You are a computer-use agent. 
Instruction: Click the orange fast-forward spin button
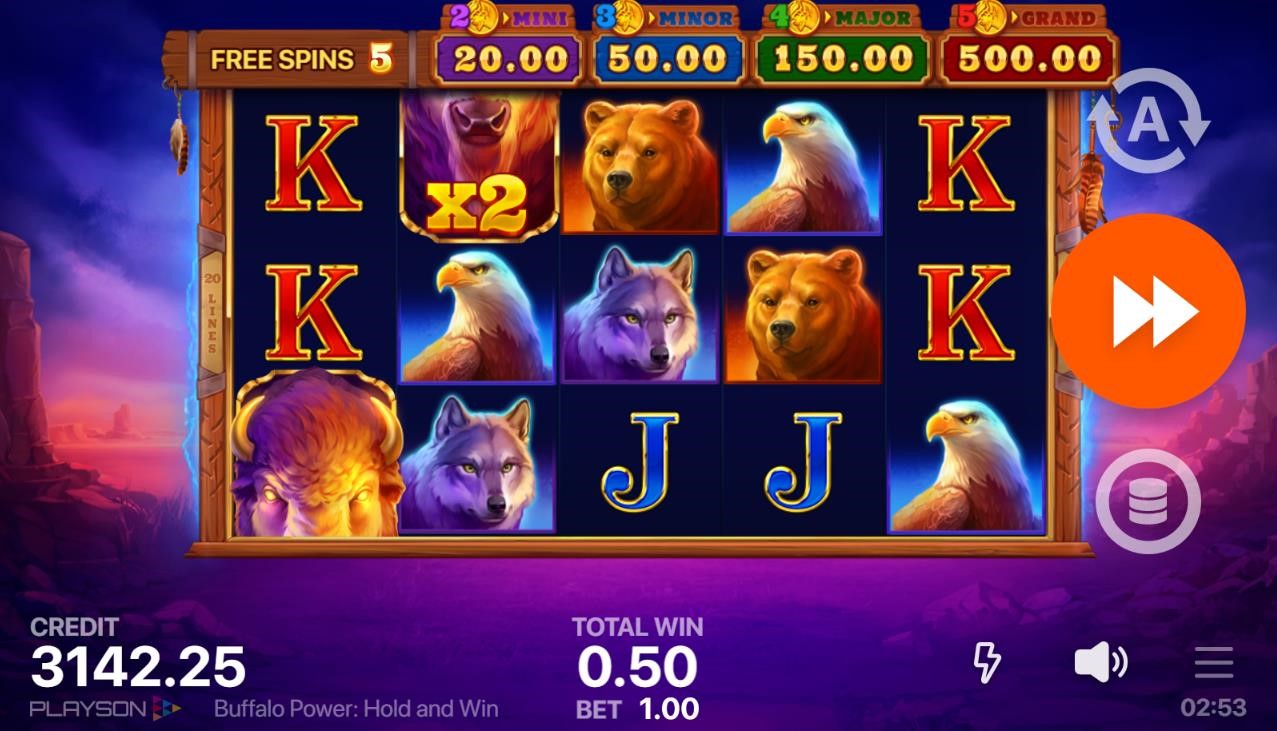pos(1149,310)
